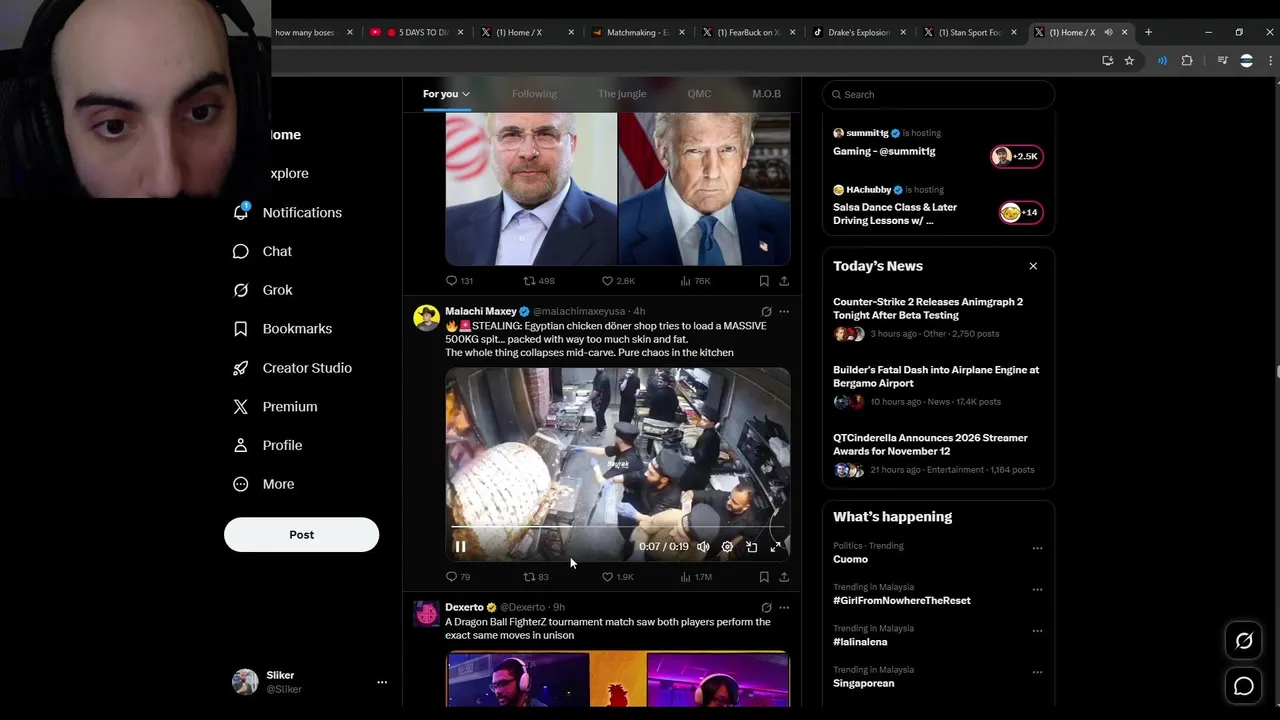The height and width of the screenshot is (720, 1280).
Task: Open the Dragon Ball FighterZ video thumbnail
Action: pos(617,679)
